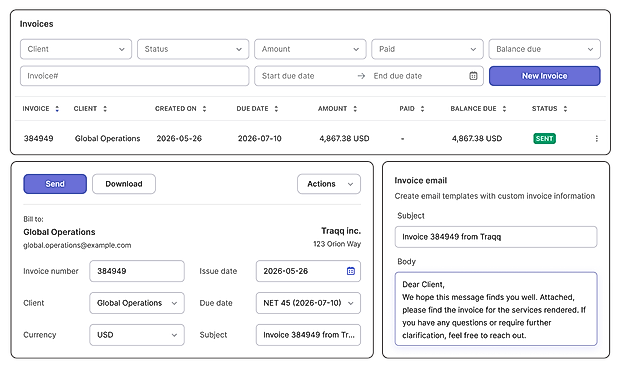Click the SENT status badge
The image size is (623, 368).
pyautogui.click(x=544, y=139)
